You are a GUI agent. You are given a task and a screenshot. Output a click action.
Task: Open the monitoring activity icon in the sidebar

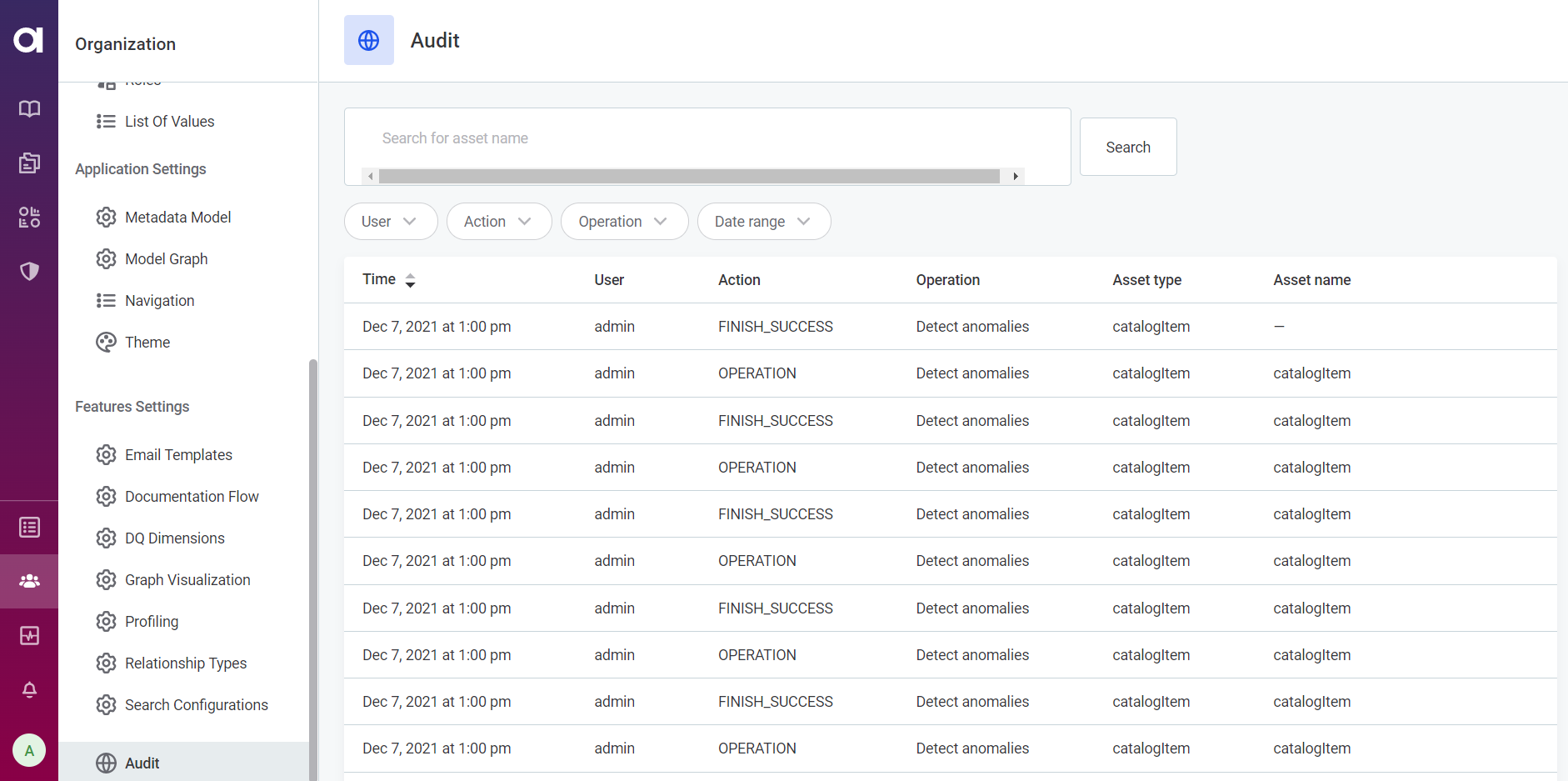(29, 635)
